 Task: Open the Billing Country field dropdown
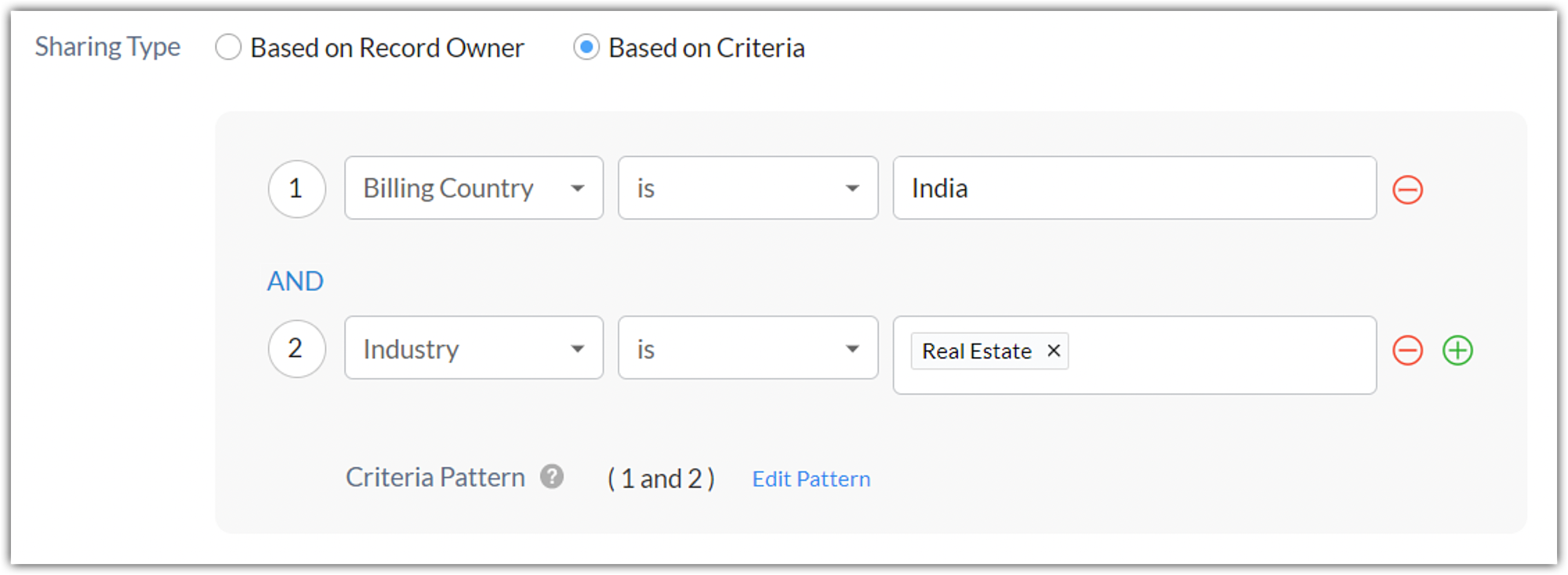coord(474,188)
